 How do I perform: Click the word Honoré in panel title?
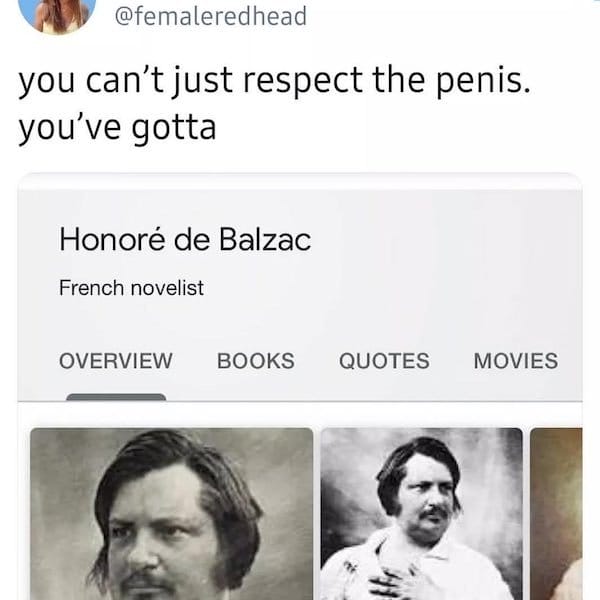[x=112, y=240]
